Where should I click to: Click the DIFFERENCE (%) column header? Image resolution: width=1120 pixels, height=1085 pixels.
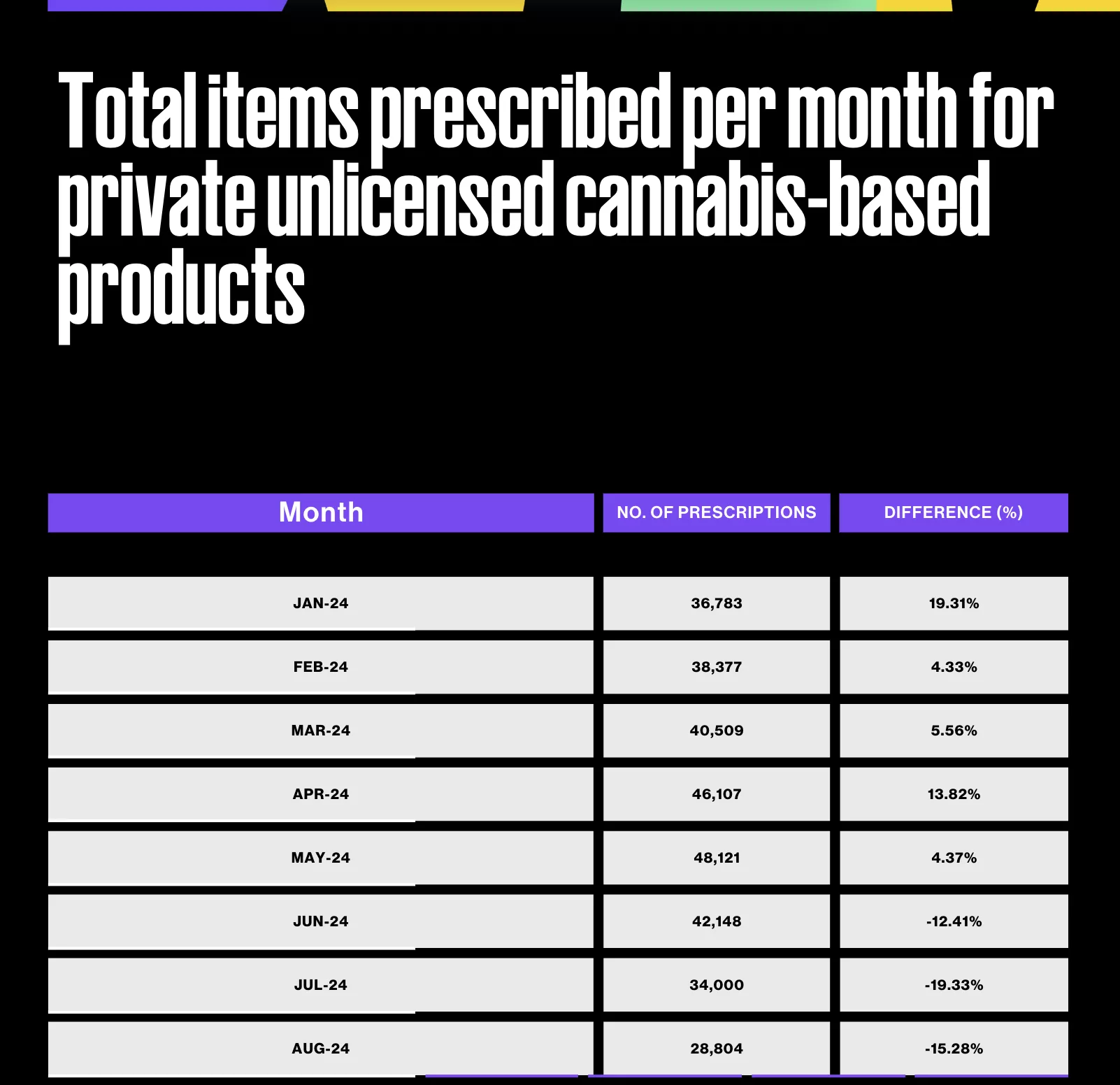point(954,512)
